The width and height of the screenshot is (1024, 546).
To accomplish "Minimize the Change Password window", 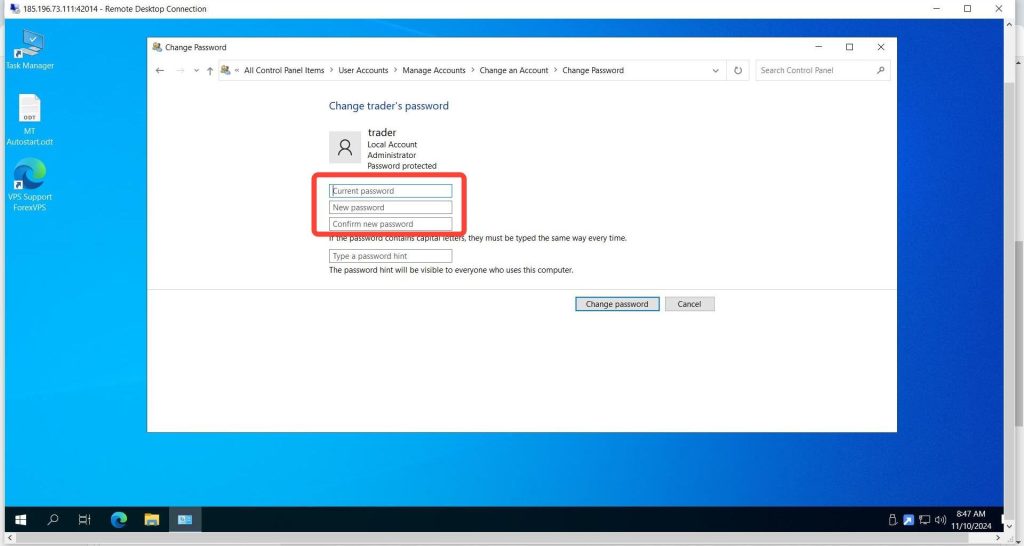I will pos(818,47).
